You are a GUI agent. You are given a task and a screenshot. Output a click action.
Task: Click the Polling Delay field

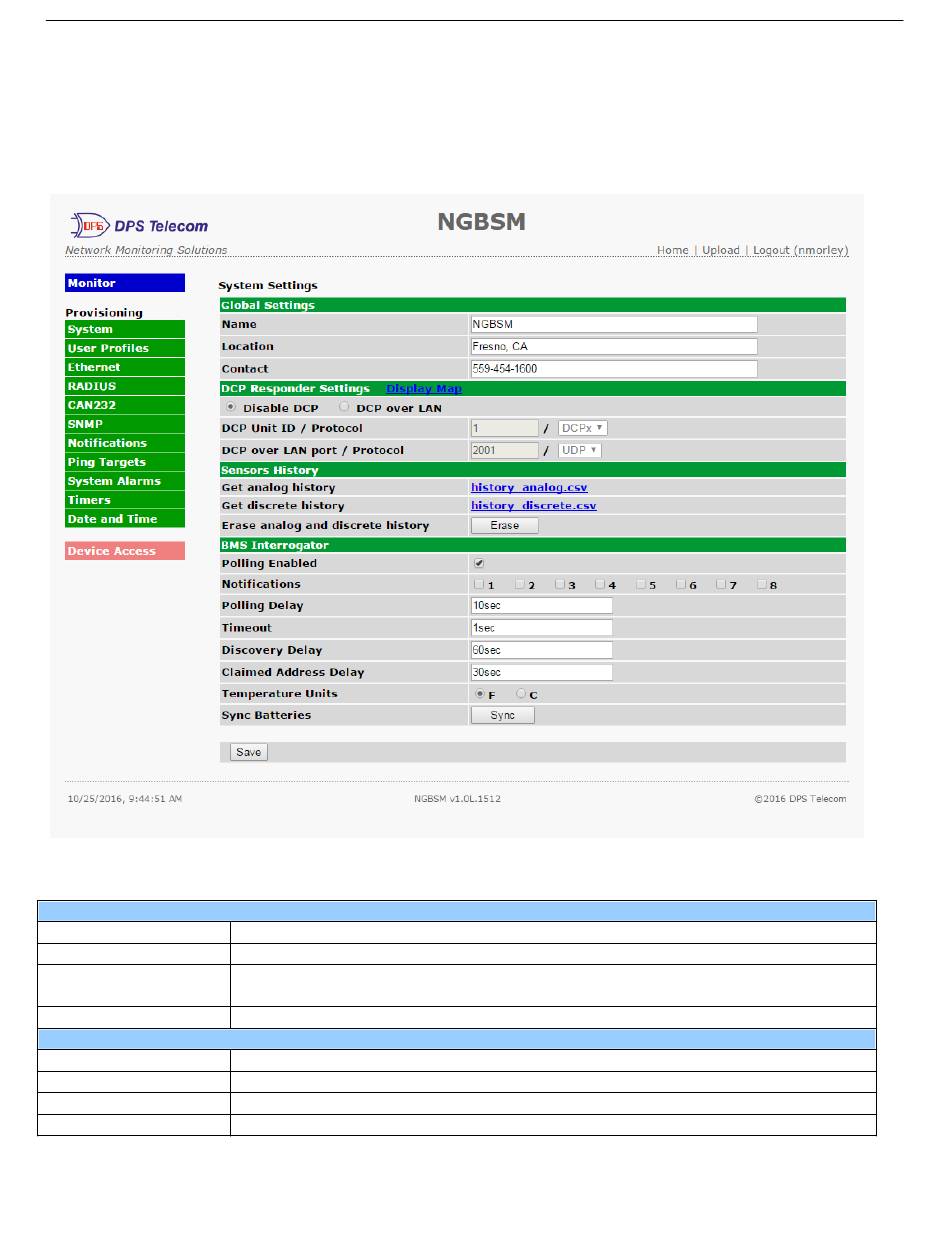click(541, 606)
